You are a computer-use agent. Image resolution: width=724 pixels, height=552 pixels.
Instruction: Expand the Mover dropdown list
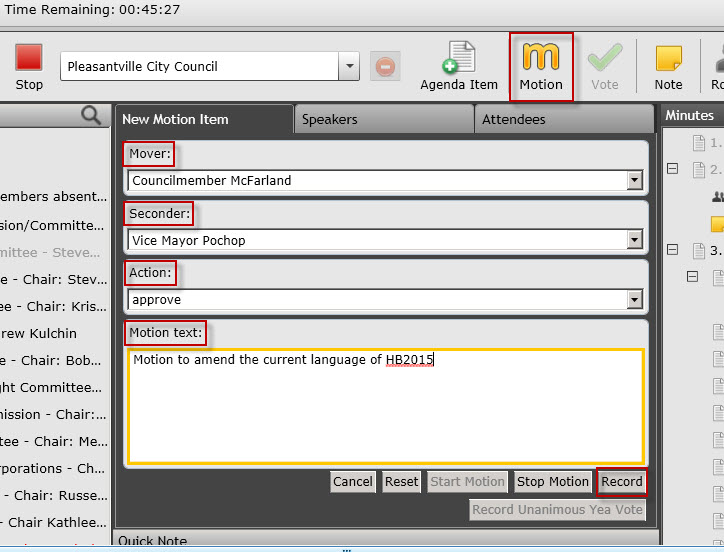[633, 181]
